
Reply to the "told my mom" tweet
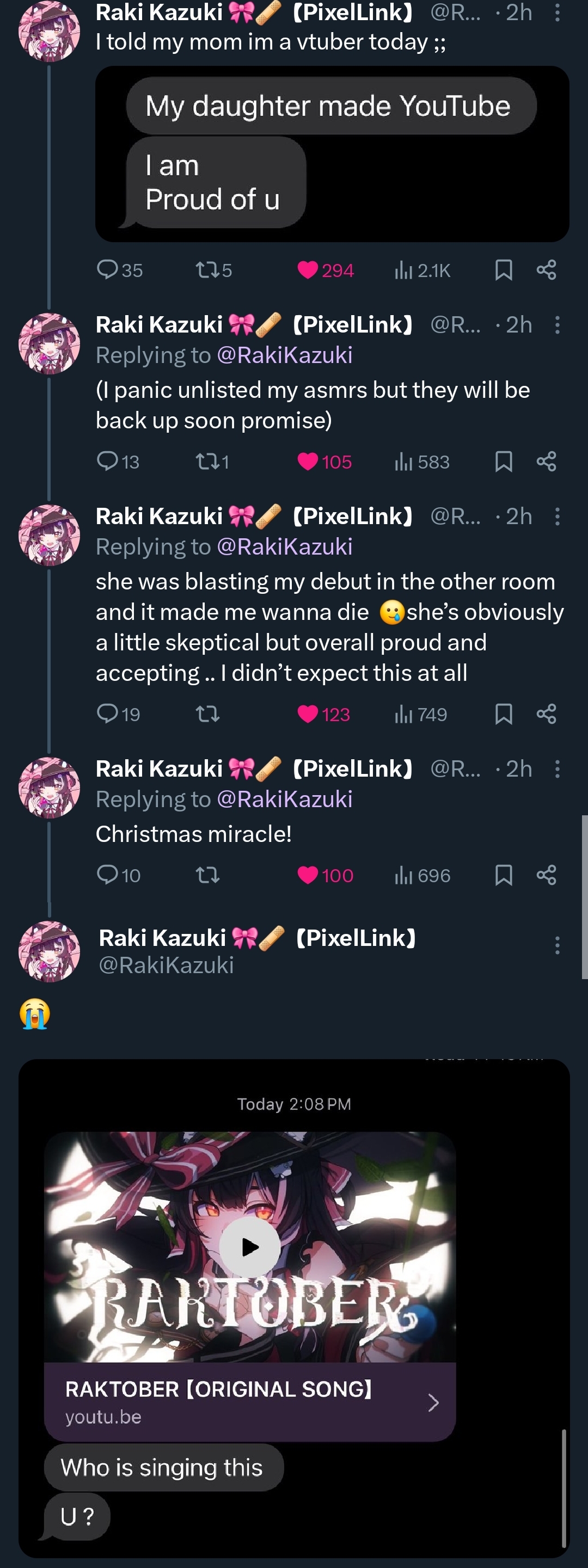pyautogui.click(x=108, y=269)
